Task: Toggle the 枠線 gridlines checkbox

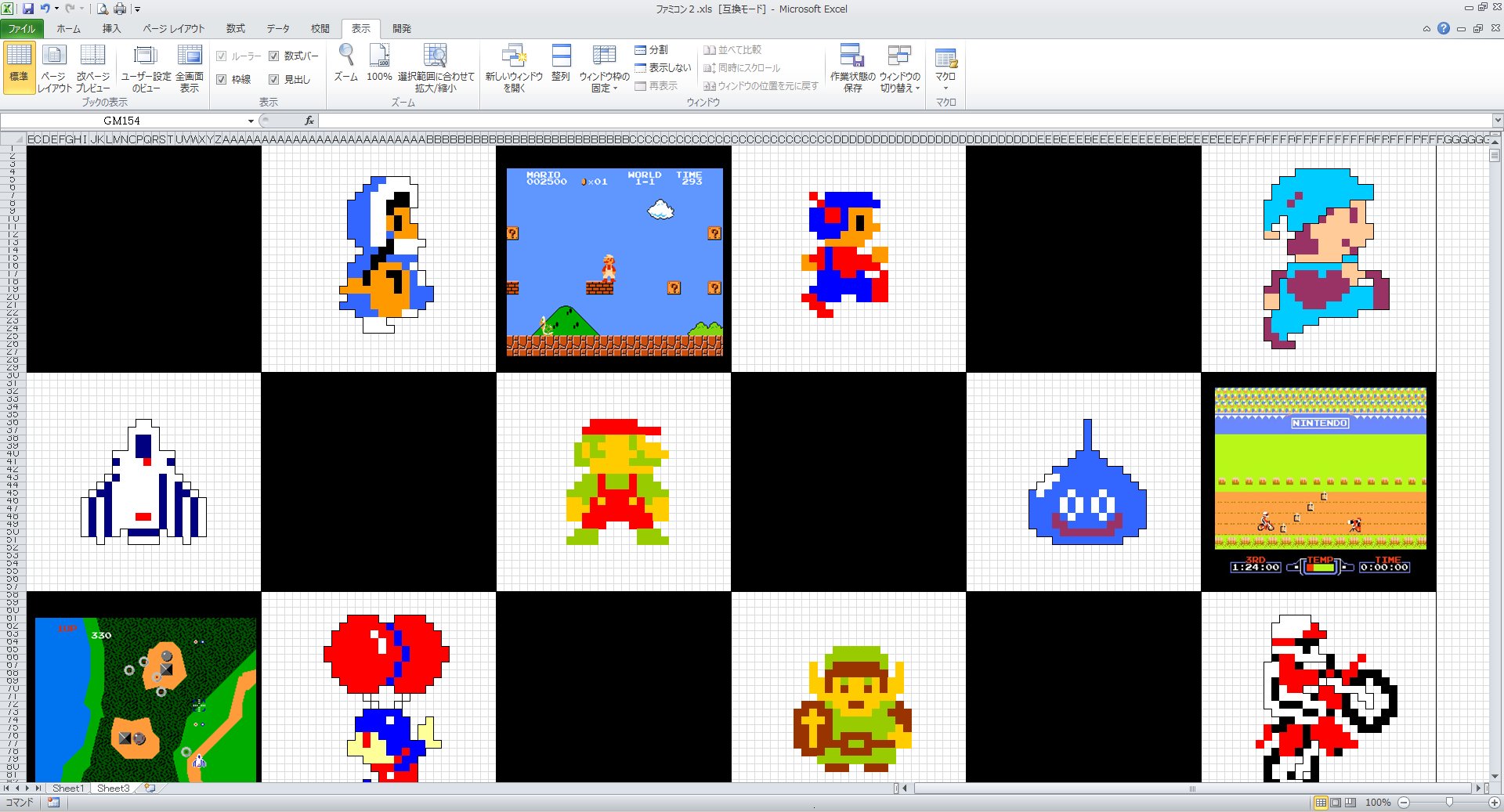Action: pos(222,80)
